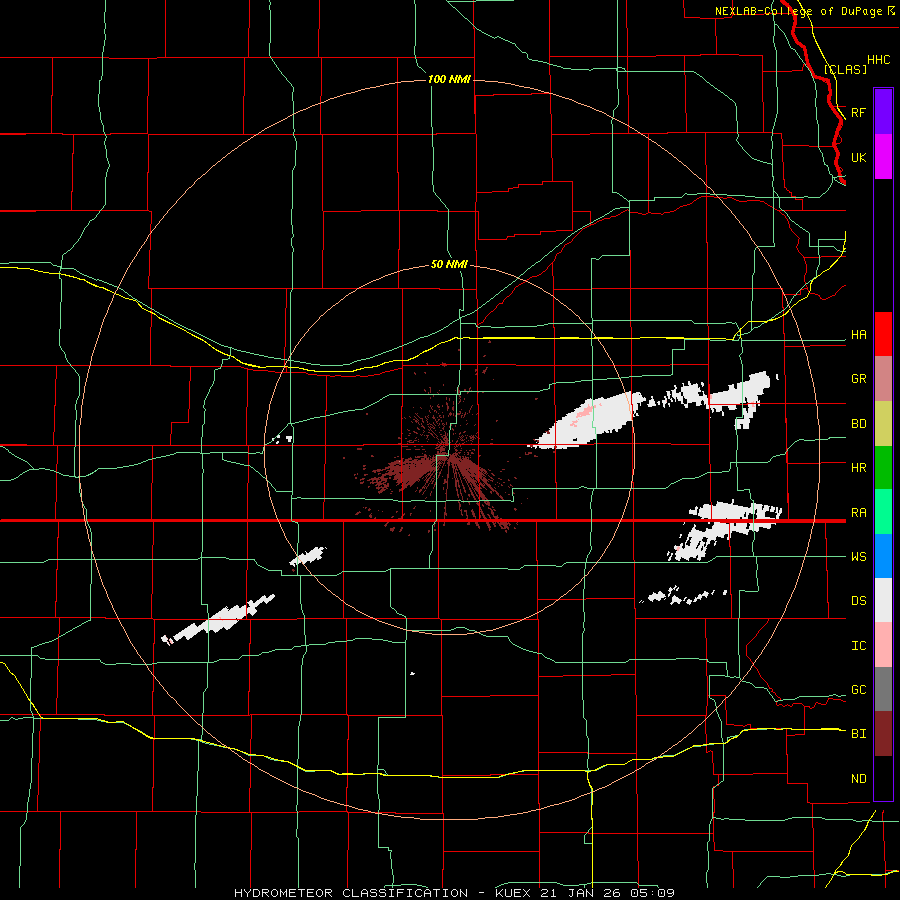Click the "IC" legend label
900x900 pixels.
pos(858,646)
